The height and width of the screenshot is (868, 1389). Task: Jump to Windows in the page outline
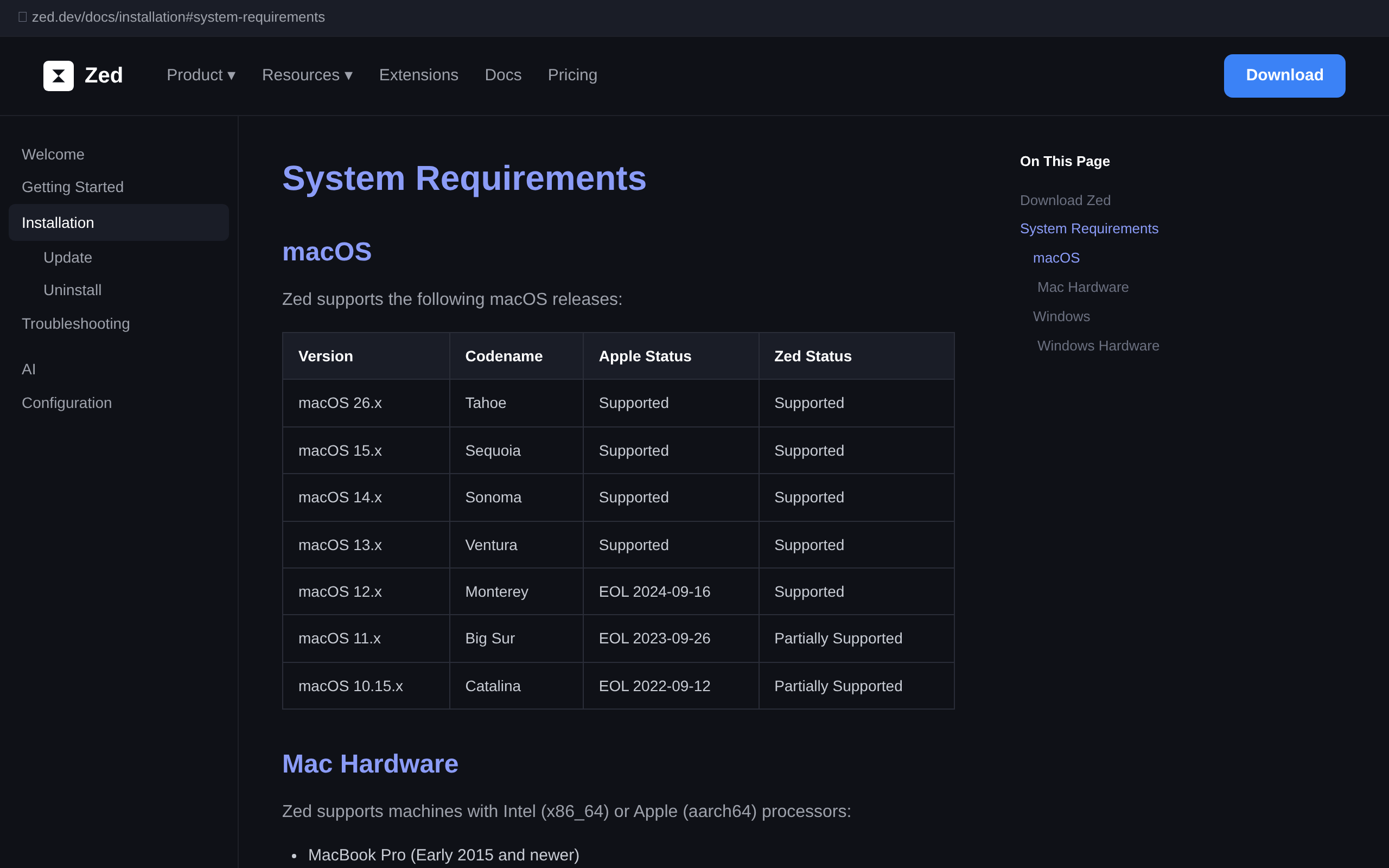[1061, 316]
